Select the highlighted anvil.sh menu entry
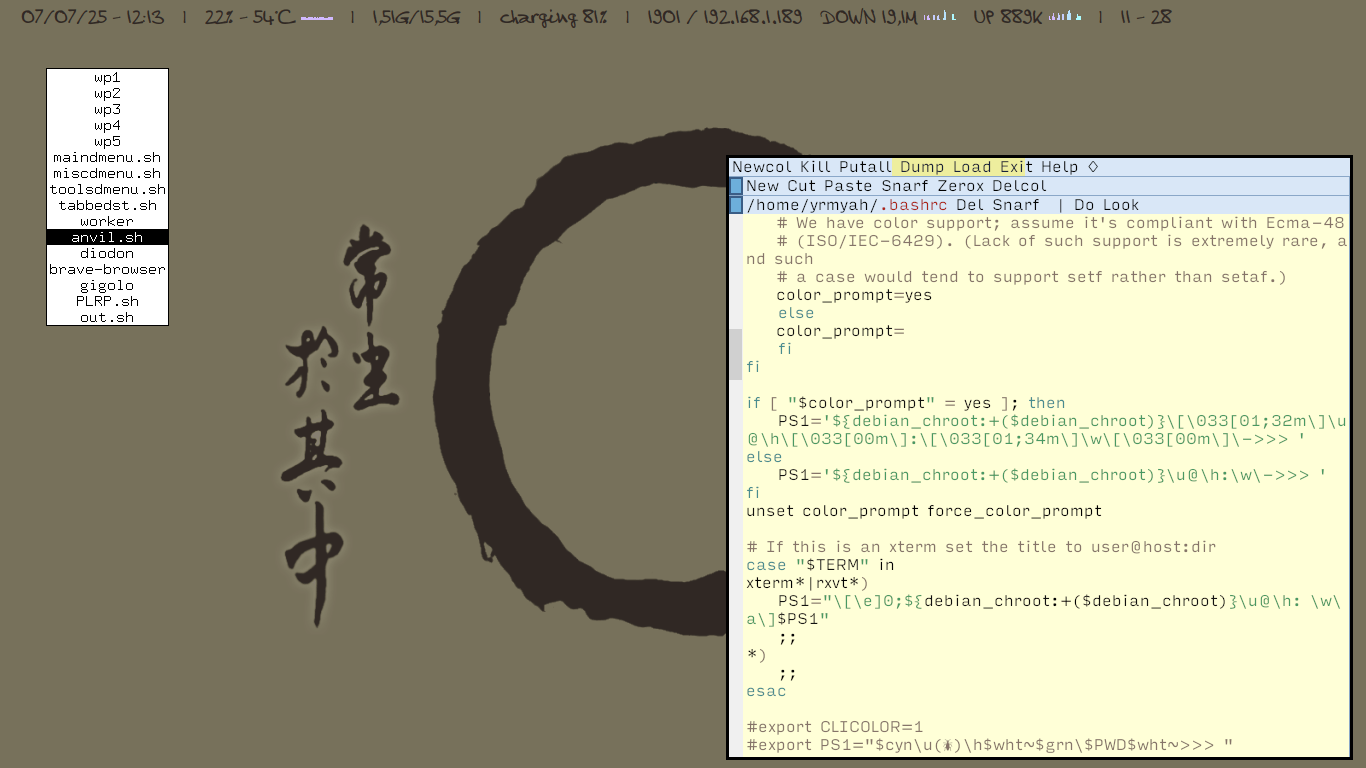This screenshot has height=768, width=1366. click(107, 238)
